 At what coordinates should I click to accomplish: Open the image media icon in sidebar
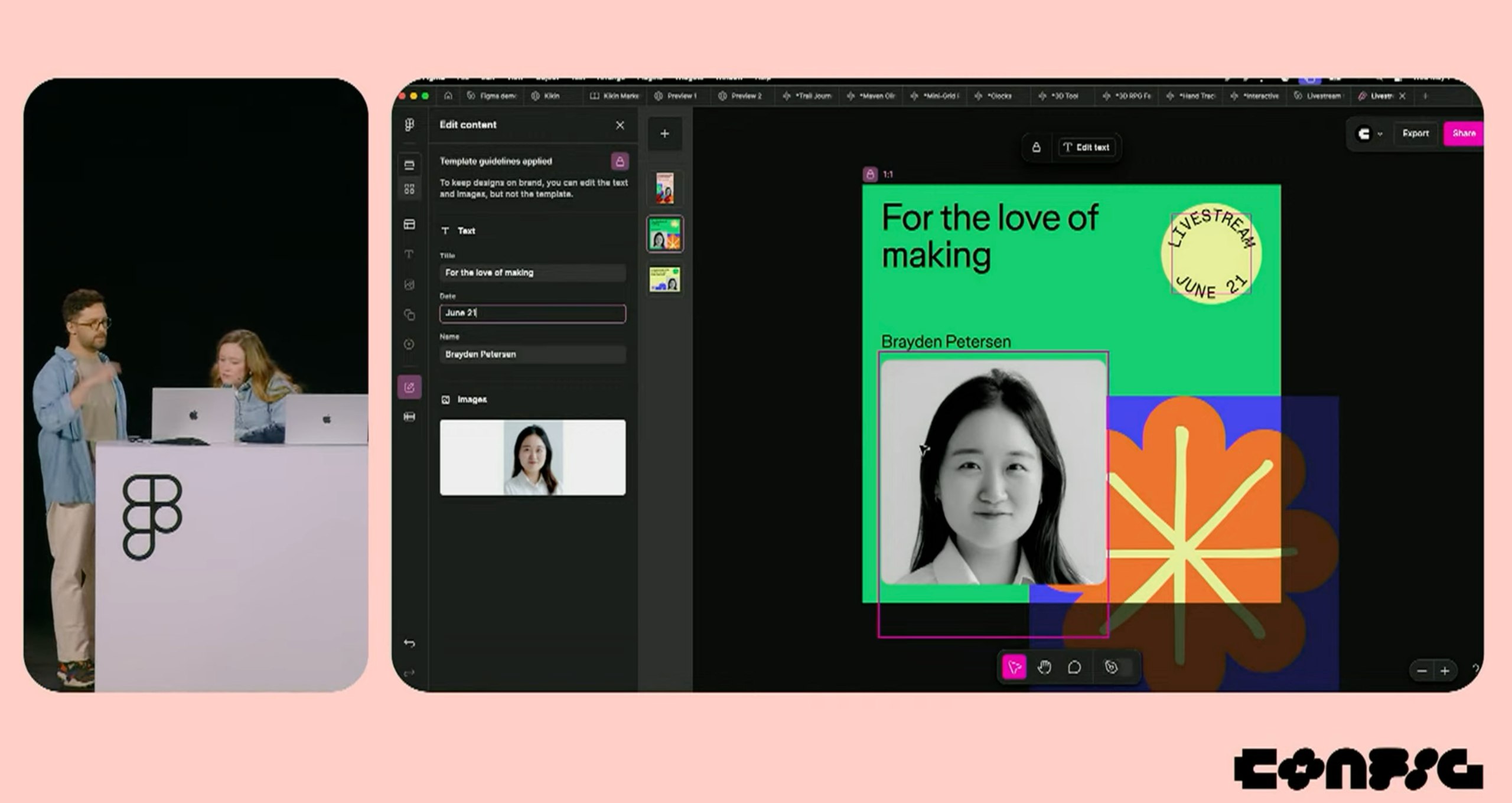click(x=409, y=285)
